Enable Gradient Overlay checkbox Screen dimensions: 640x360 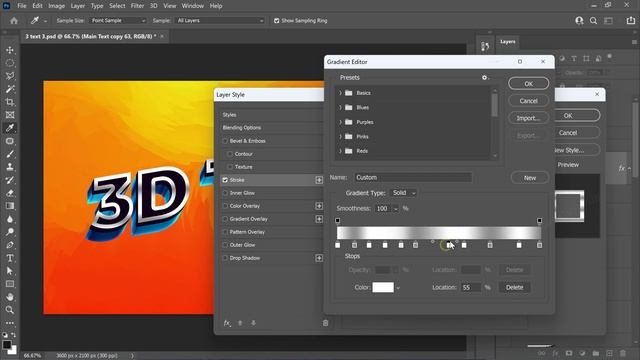pos(225,219)
